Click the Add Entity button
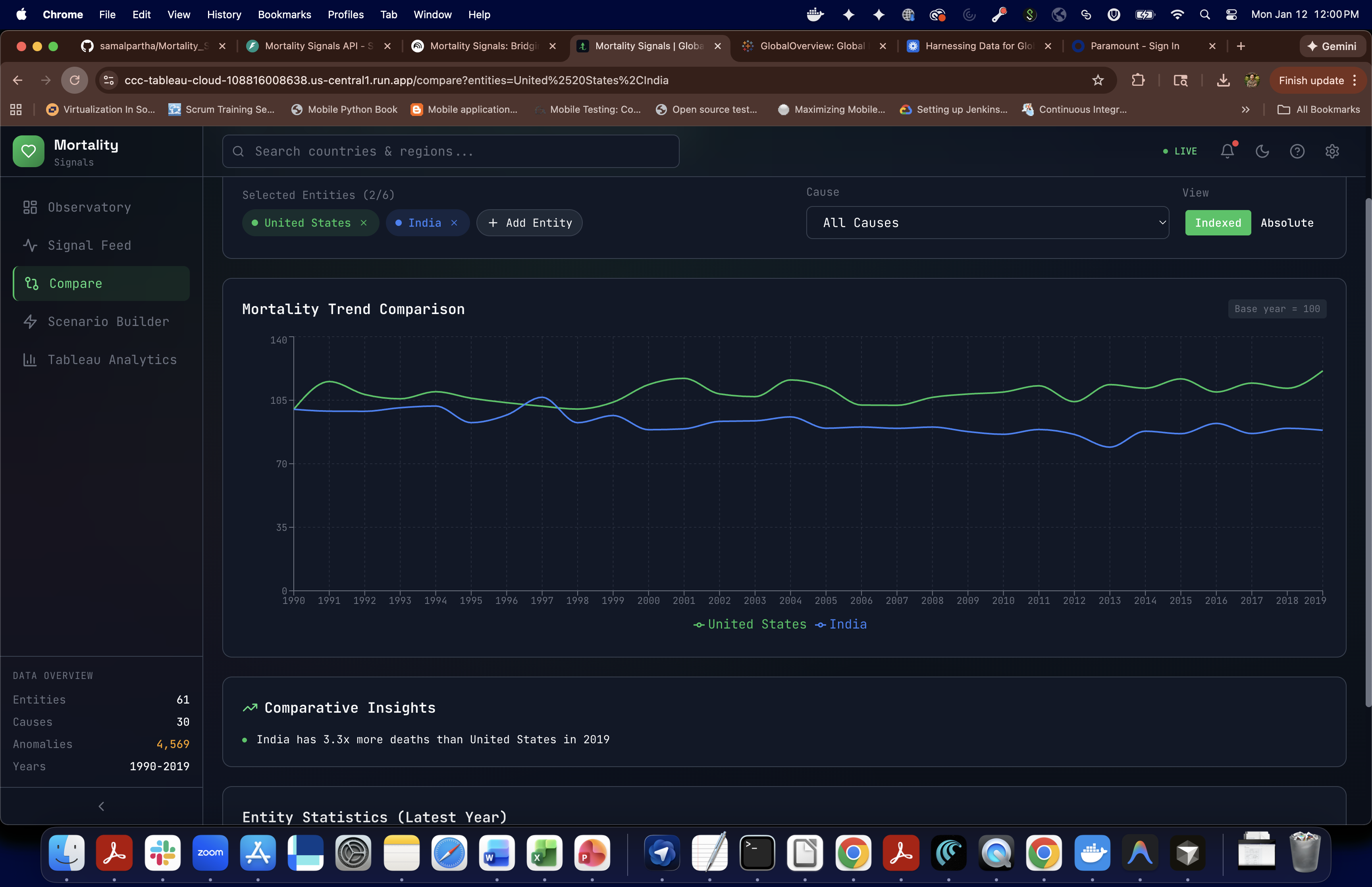 coord(529,223)
